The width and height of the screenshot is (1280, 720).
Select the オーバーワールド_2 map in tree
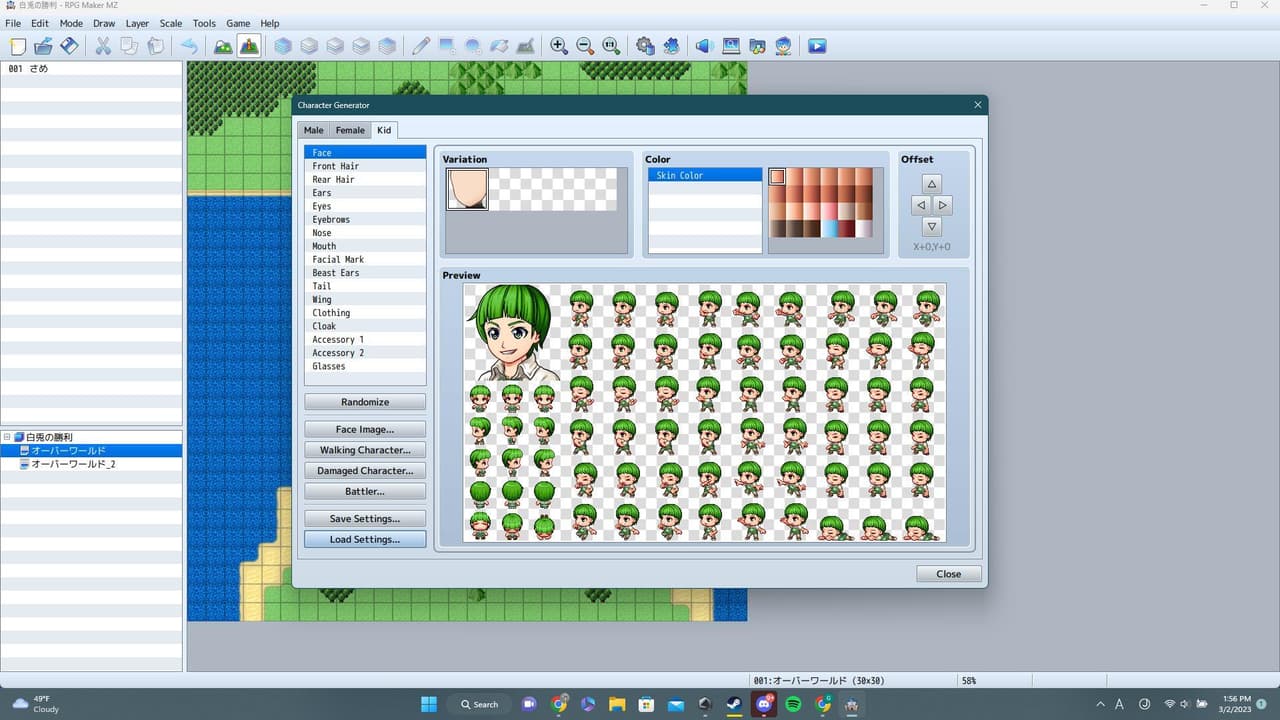73,464
